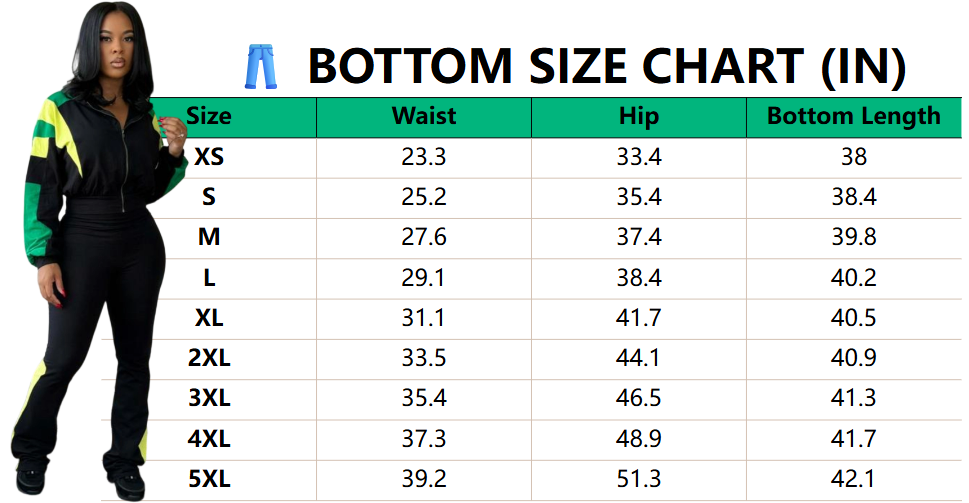Choose the XS size row label
Viewport: 969px width, 503px height.
coord(209,157)
